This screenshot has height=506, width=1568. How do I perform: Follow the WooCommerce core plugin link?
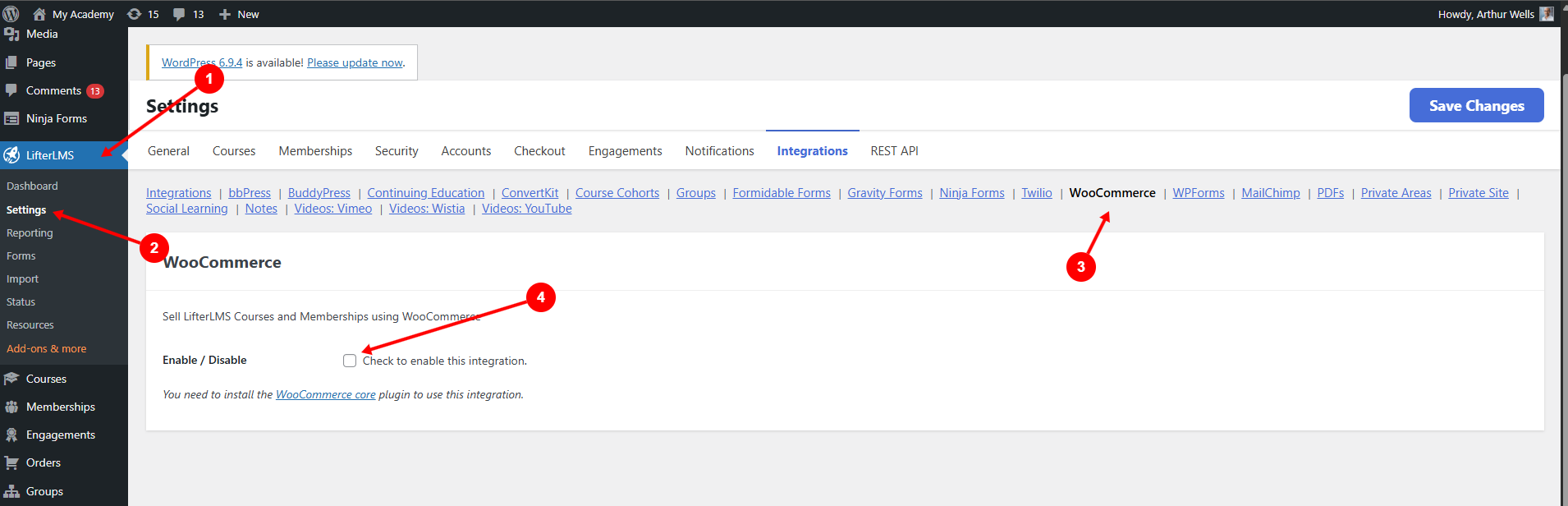click(x=325, y=395)
